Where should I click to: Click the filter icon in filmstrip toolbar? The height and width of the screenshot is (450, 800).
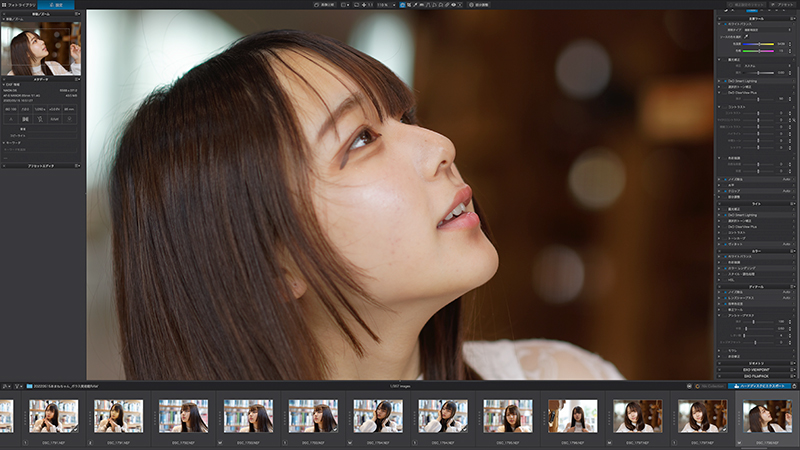coord(17,386)
